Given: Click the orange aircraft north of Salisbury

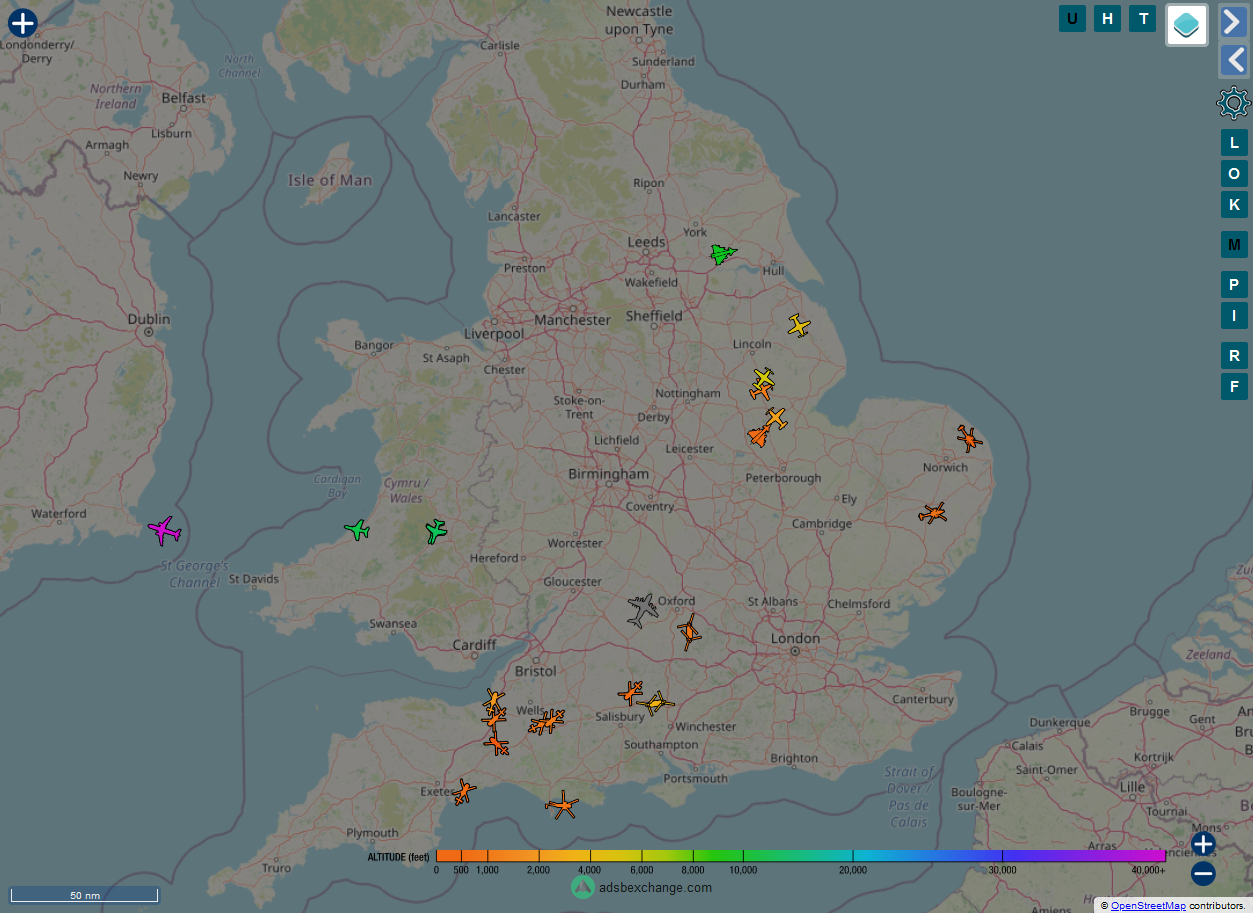Looking at the screenshot, I should (x=630, y=692).
